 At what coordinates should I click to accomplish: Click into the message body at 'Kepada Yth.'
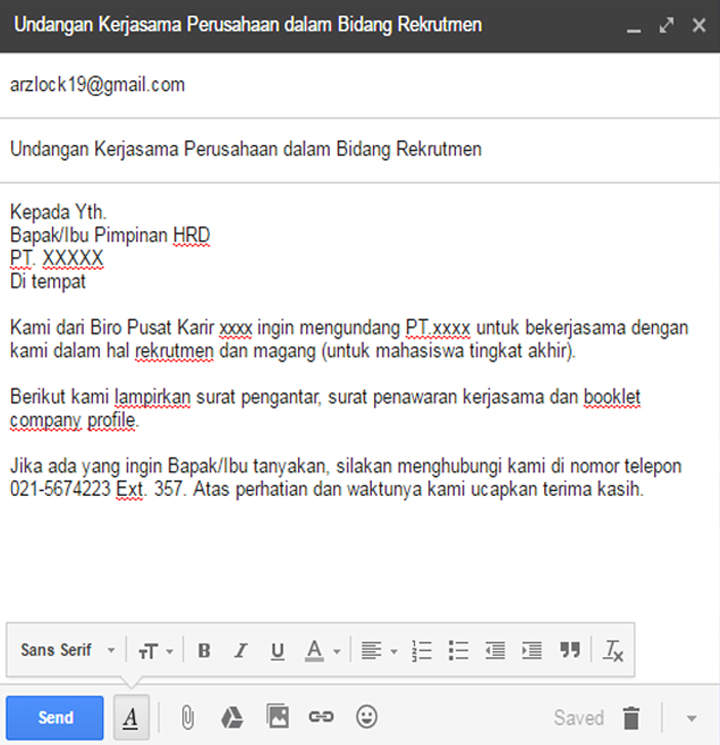(x=58, y=212)
